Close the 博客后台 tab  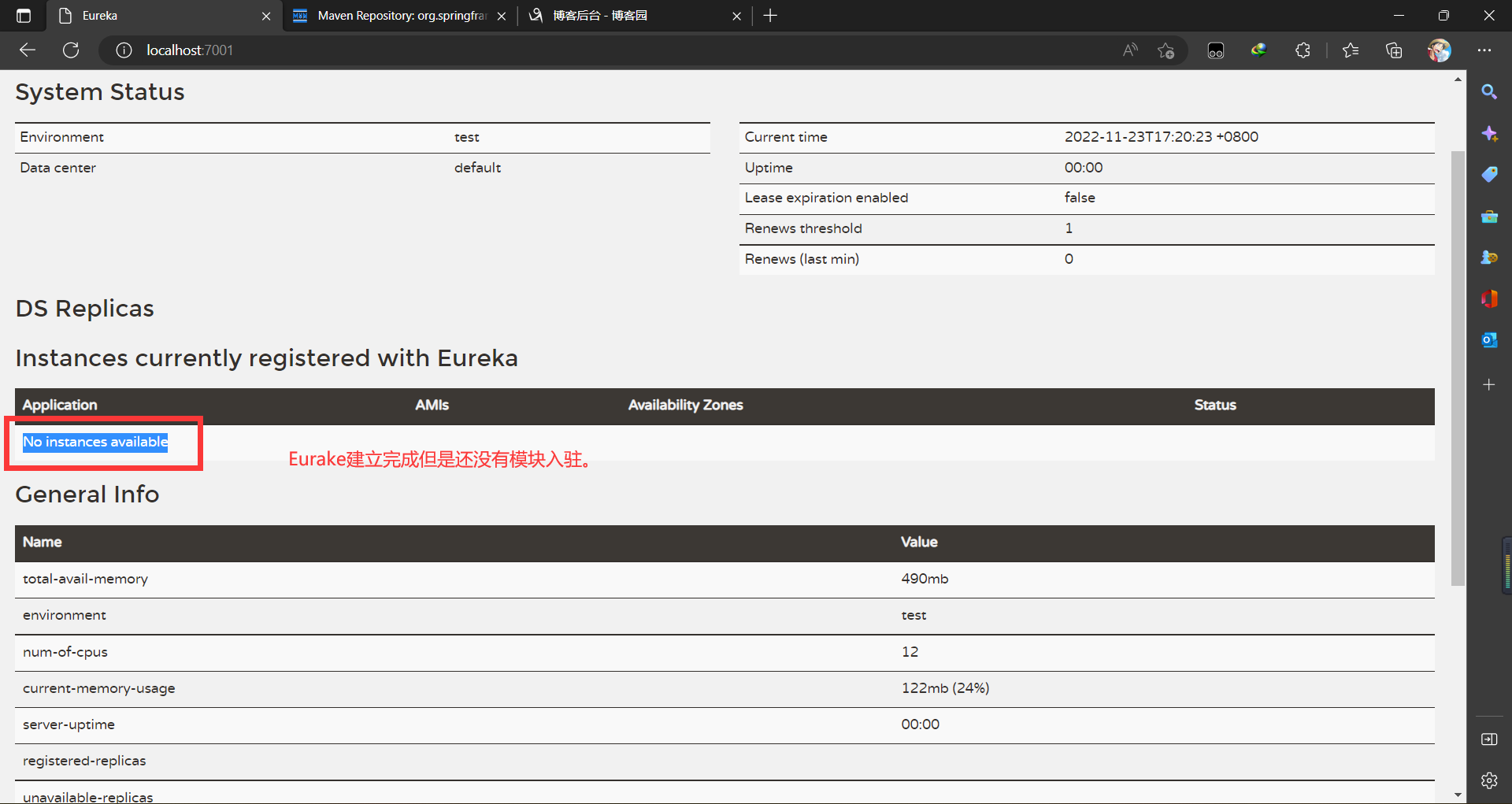(x=736, y=16)
